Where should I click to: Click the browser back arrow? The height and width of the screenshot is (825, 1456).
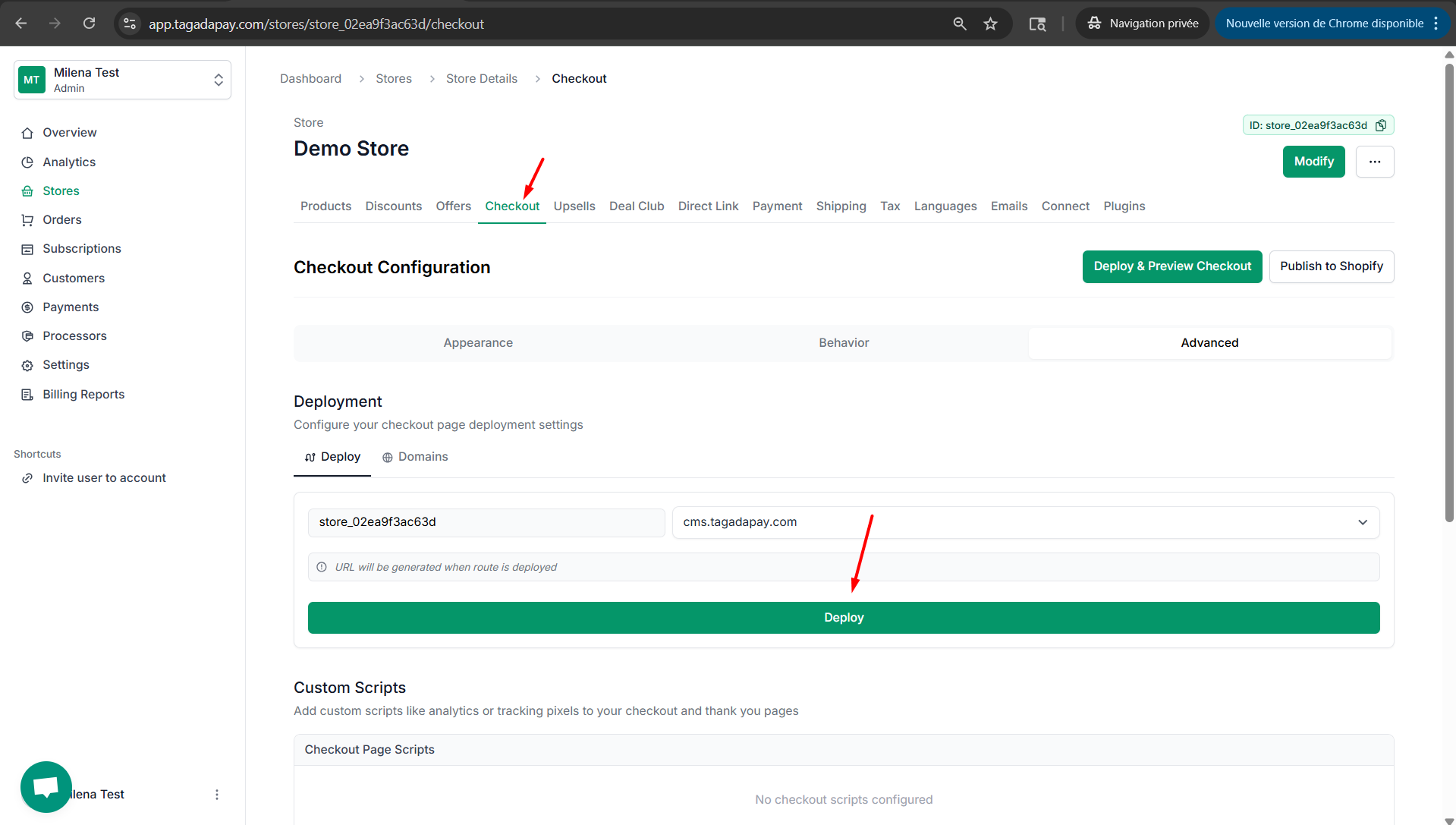pyautogui.click(x=20, y=24)
